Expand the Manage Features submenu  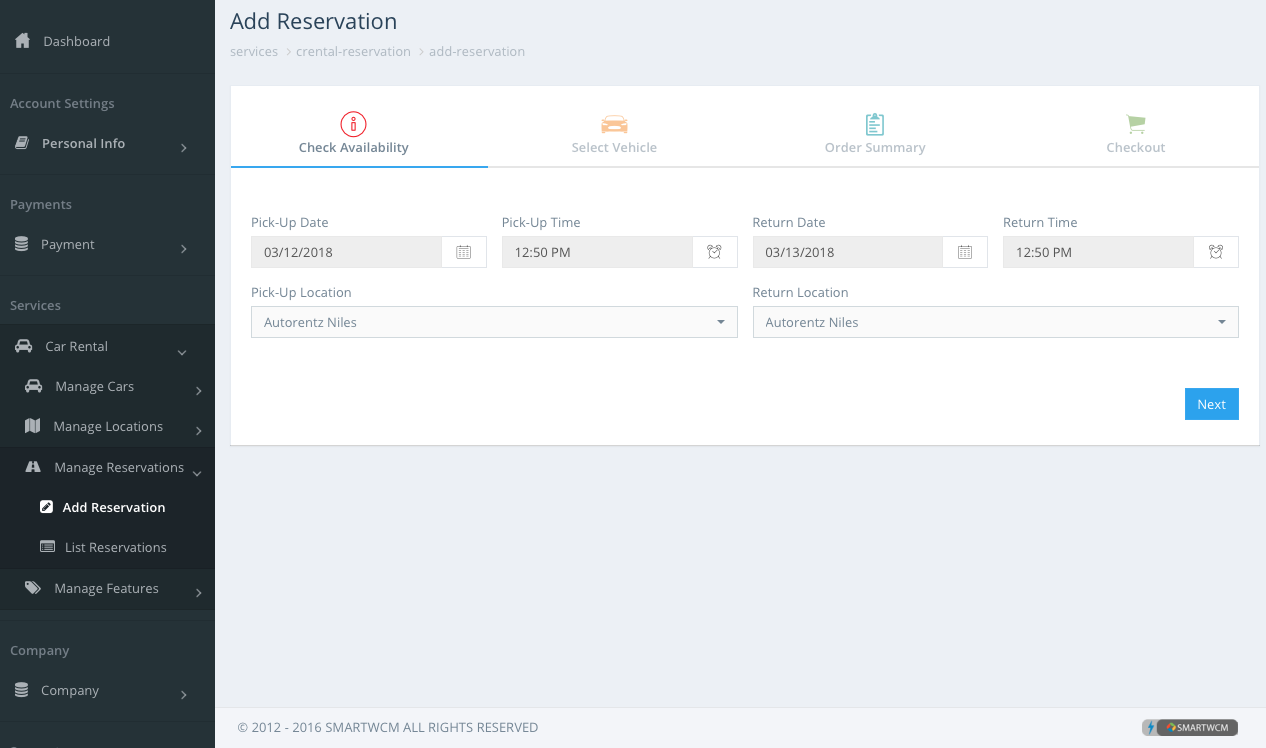[107, 589]
